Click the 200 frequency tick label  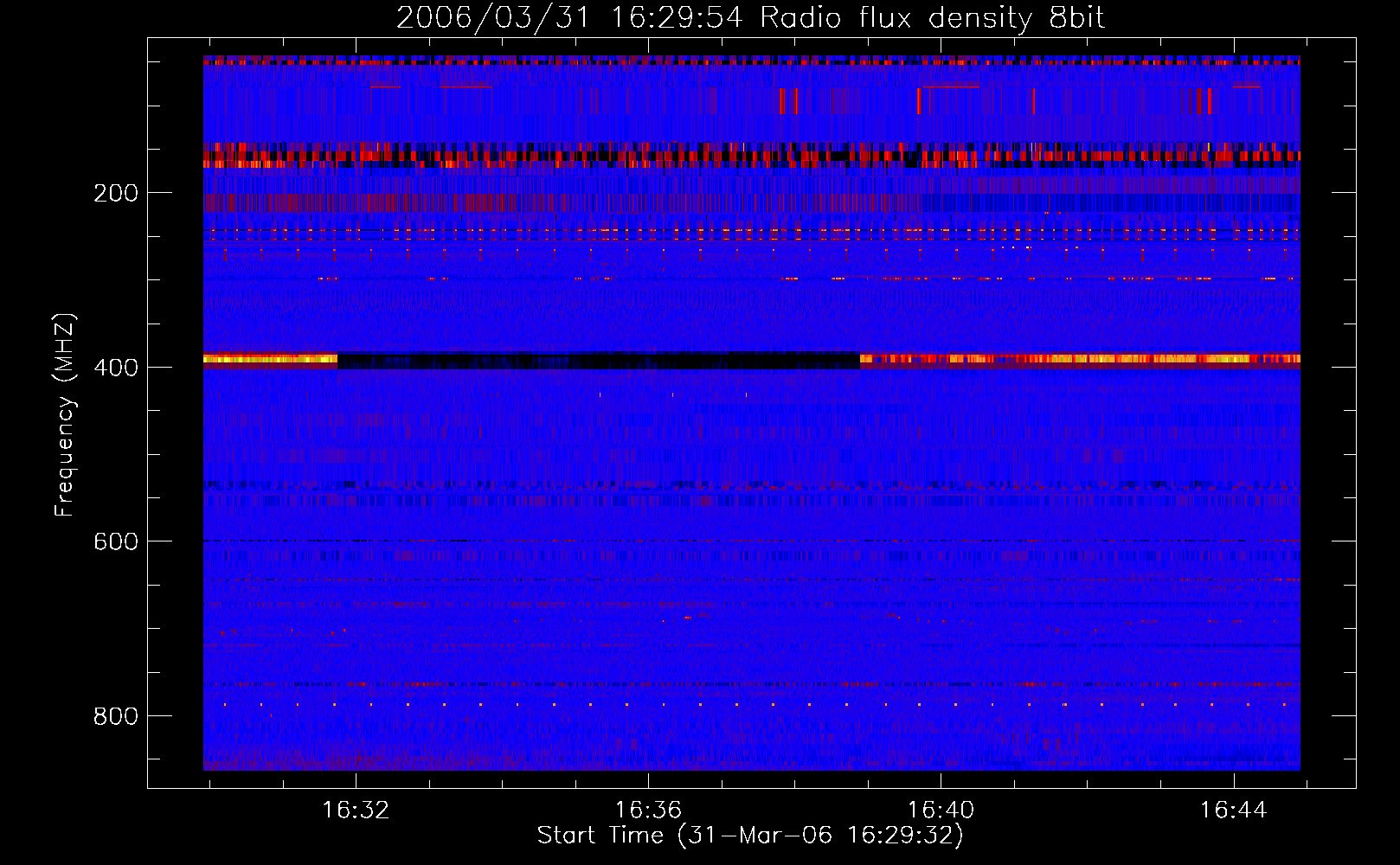point(115,193)
